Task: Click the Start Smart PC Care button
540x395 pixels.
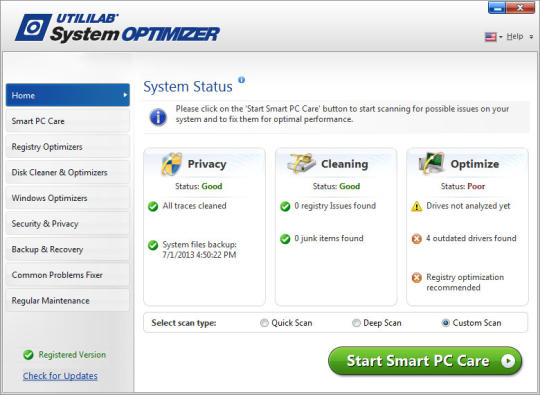Action: [x=425, y=361]
